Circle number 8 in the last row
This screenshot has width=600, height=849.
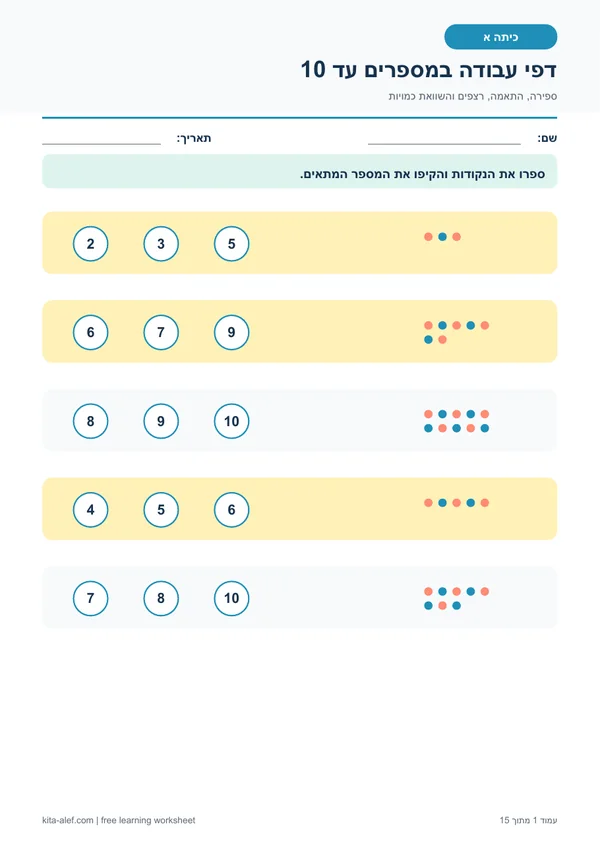point(161,598)
